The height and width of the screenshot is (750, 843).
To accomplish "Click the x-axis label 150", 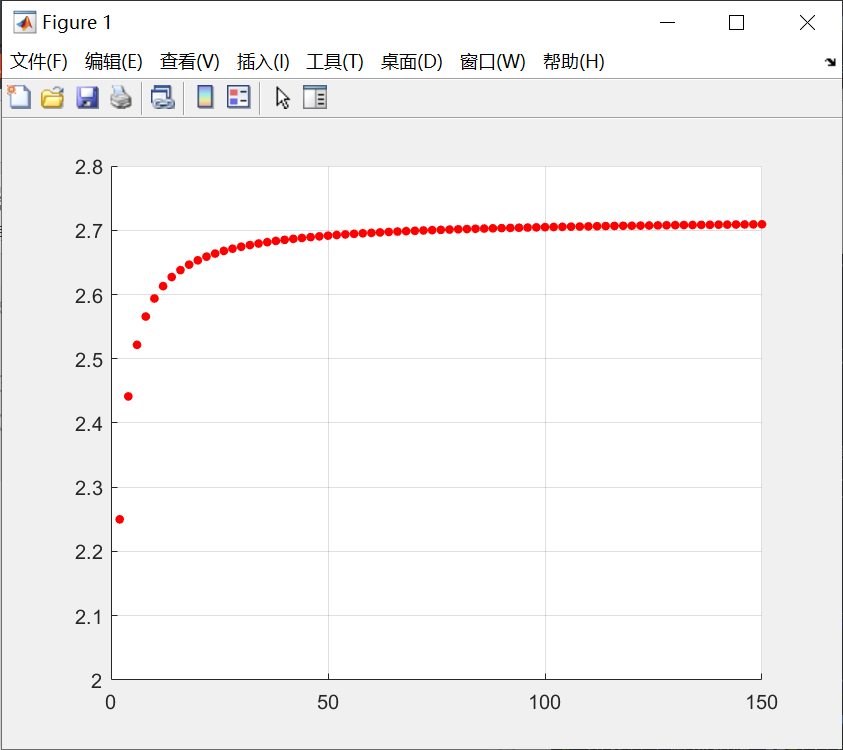I will tap(762, 702).
